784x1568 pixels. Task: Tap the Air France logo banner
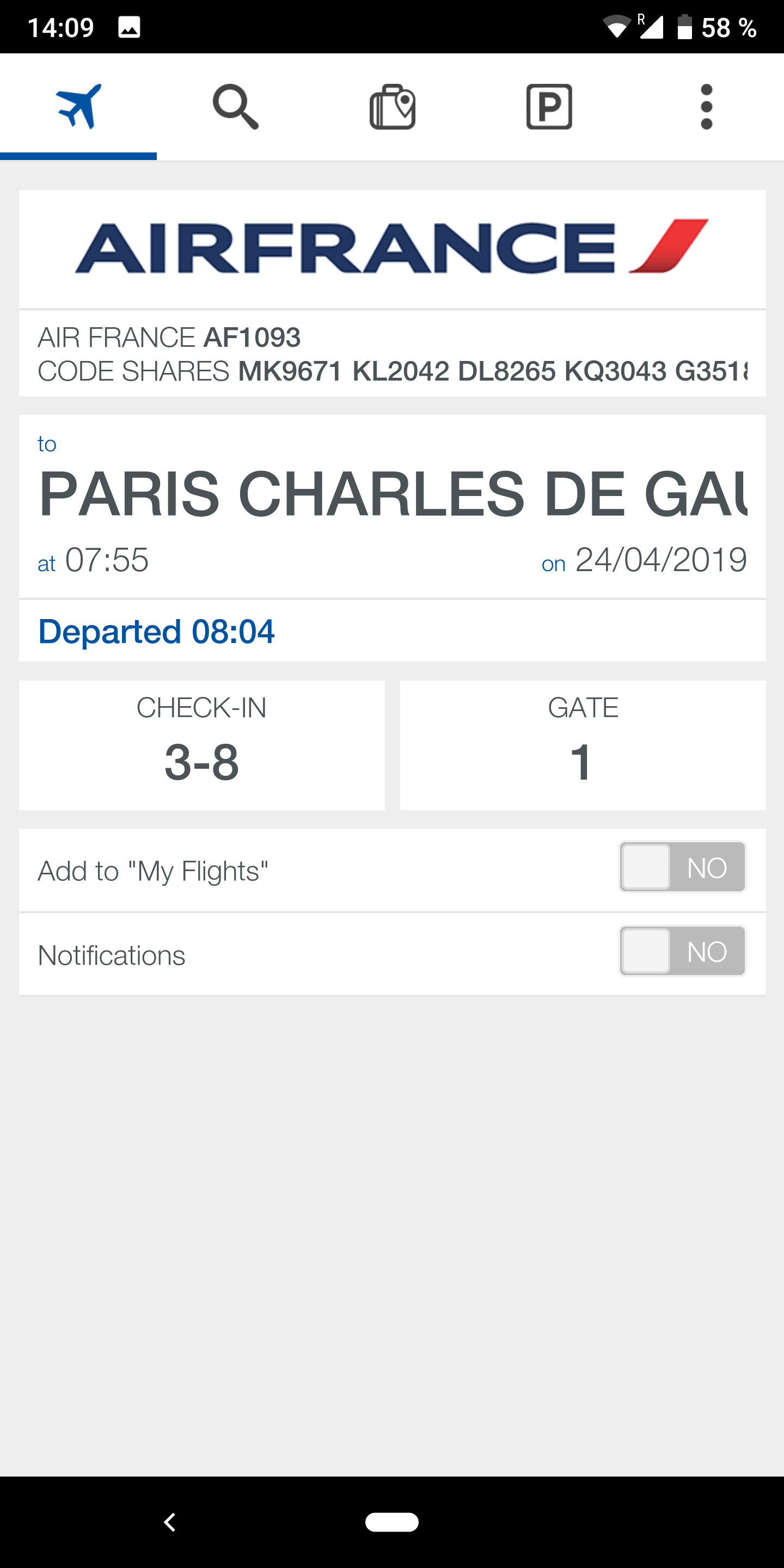coord(392,247)
